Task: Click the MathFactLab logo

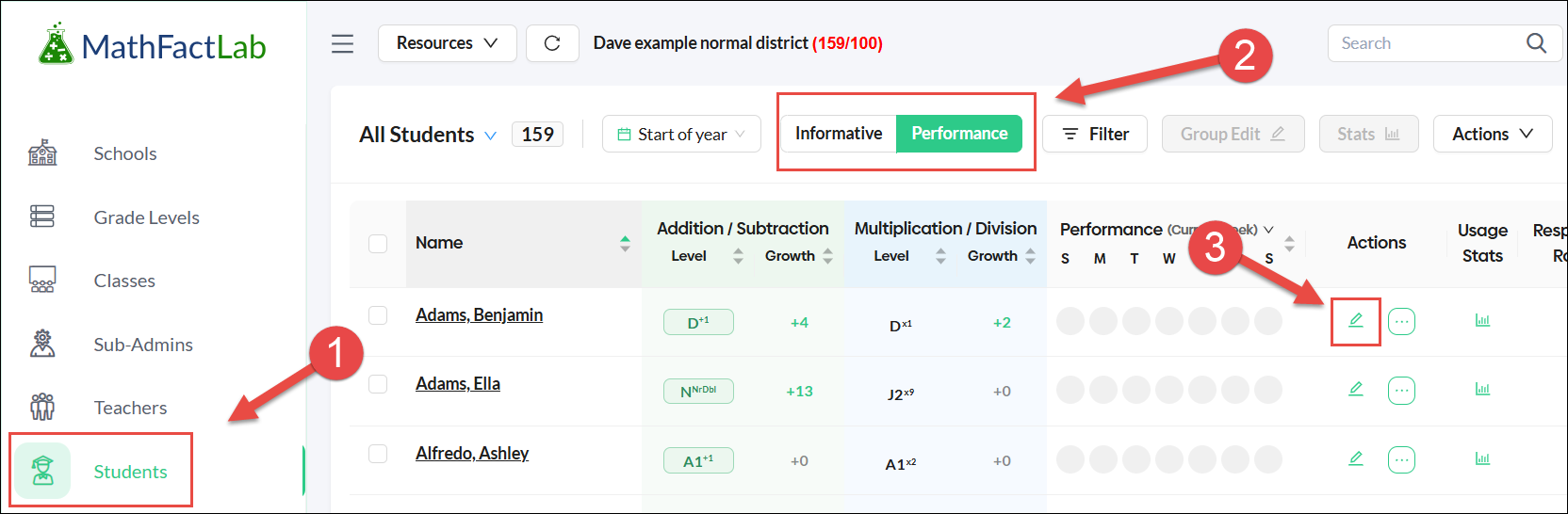Action: coord(153,44)
